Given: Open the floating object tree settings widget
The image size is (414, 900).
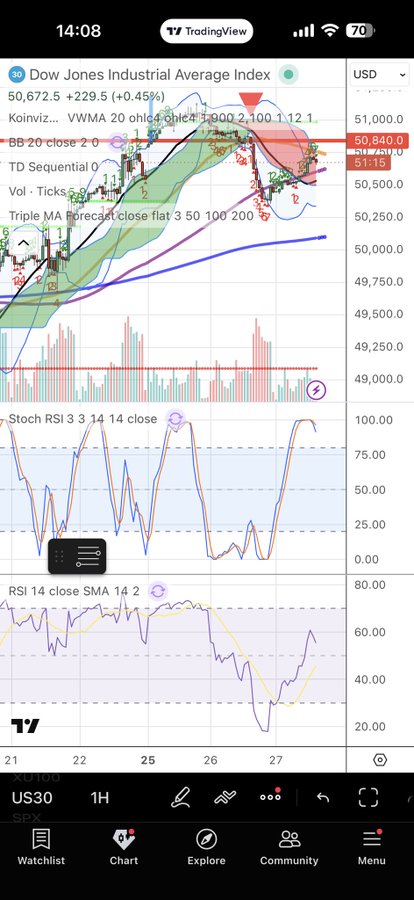Looking at the screenshot, I should (x=77, y=556).
